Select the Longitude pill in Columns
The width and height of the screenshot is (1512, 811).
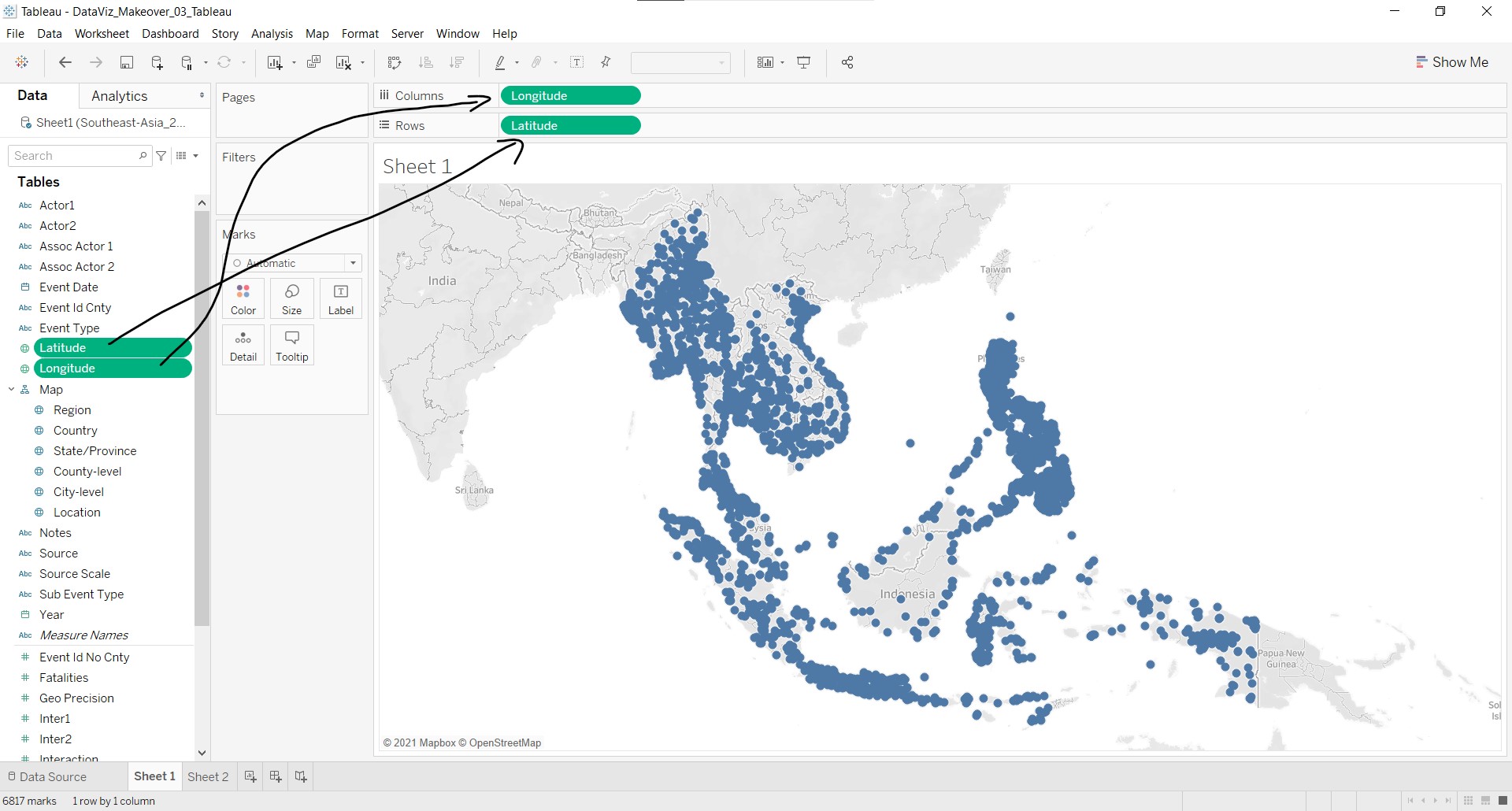pyautogui.click(x=570, y=96)
